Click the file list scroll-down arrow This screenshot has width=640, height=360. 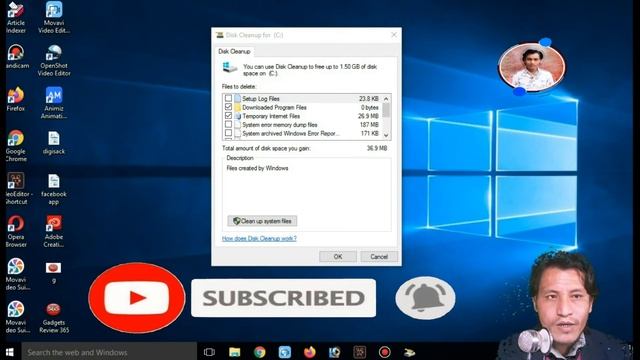point(386,136)
